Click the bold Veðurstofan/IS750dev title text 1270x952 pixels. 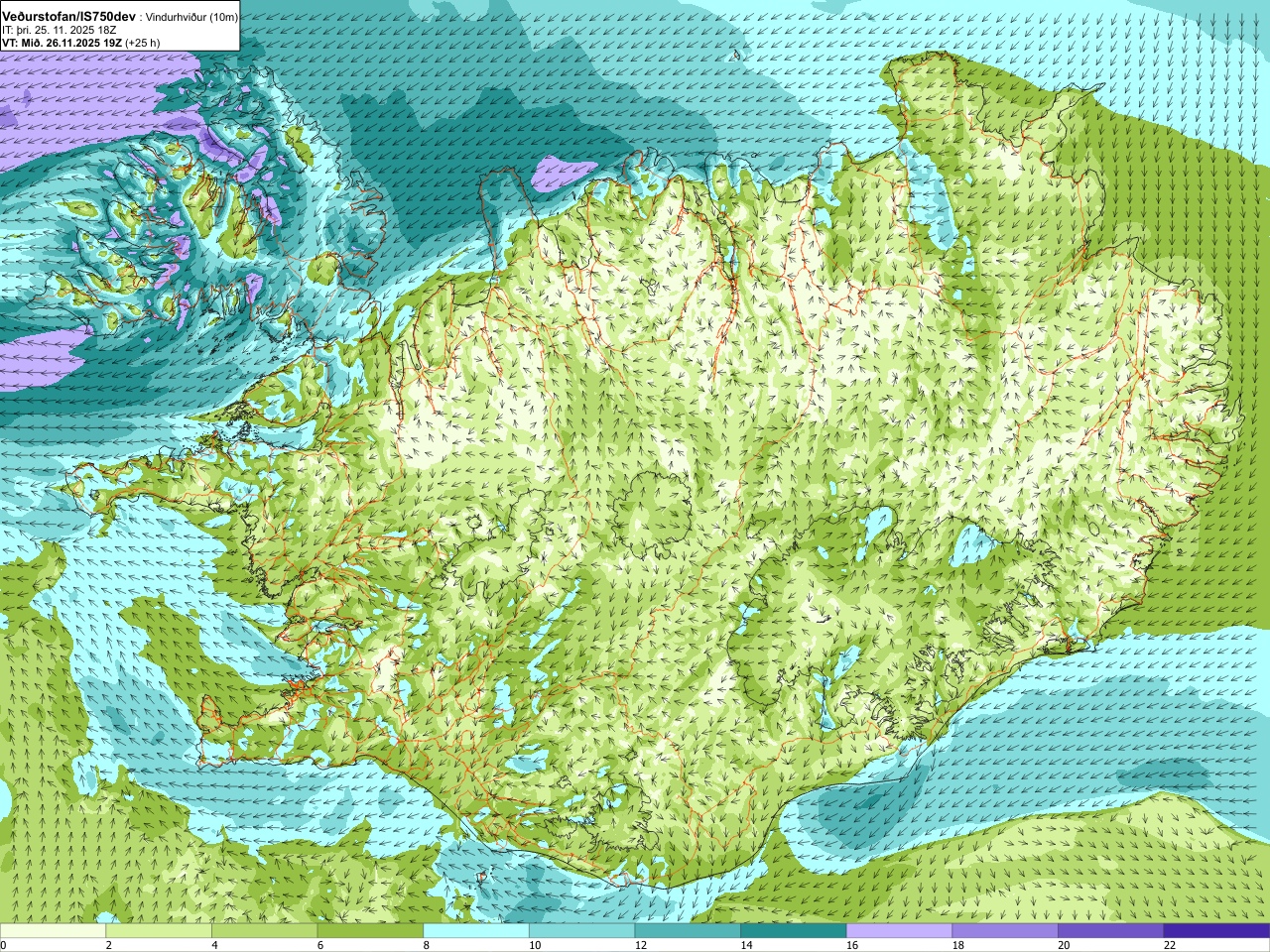coord(68,17)
